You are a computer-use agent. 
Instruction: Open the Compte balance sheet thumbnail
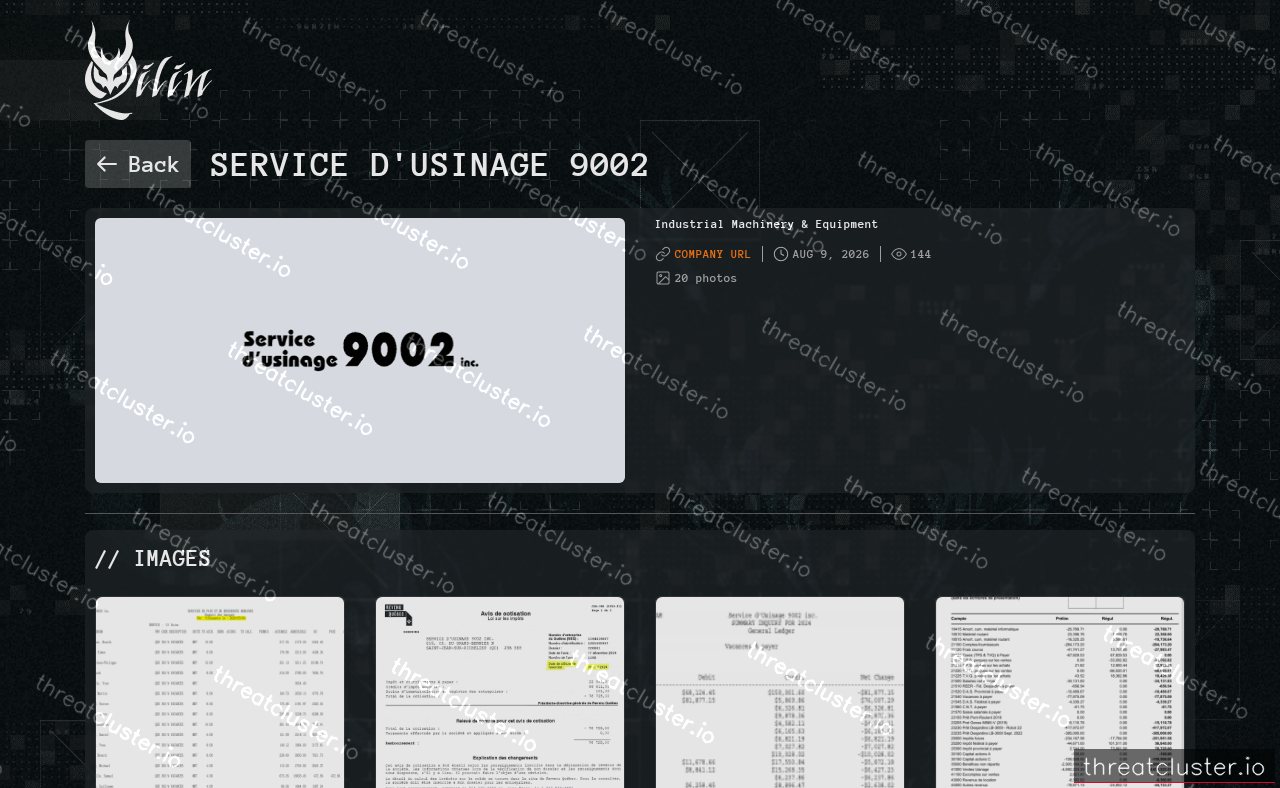1060,692
